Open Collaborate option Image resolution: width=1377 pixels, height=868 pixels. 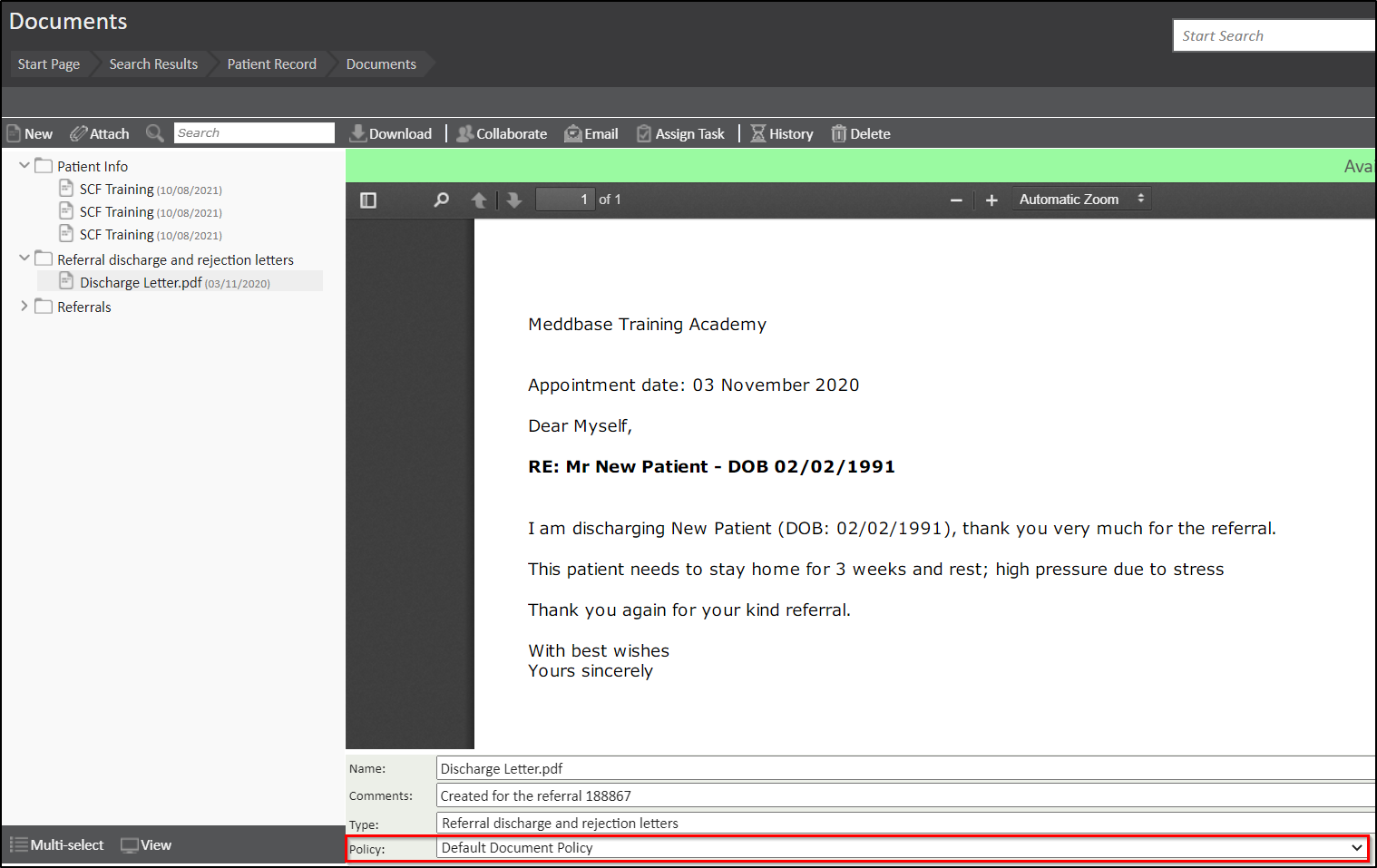tap(502, 133)
